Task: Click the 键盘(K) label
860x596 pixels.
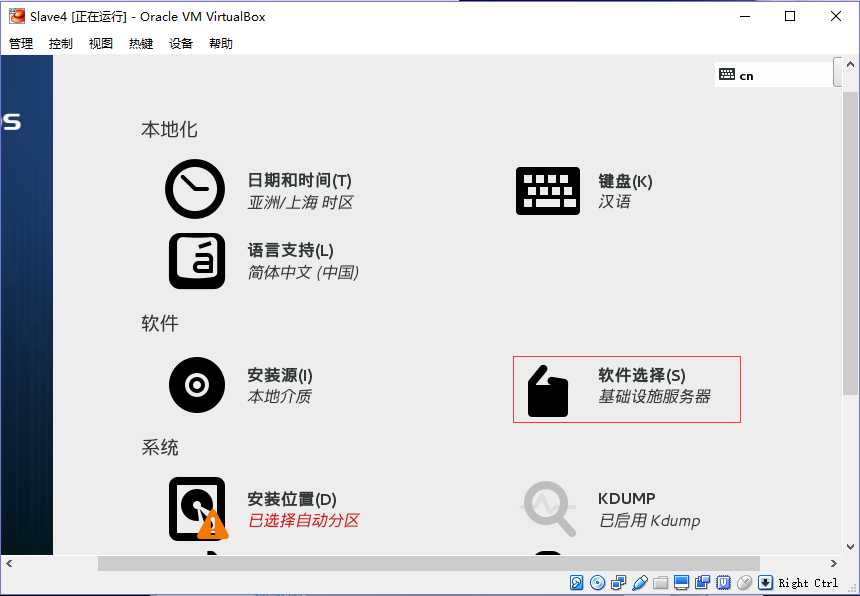Action: (625, 181)
